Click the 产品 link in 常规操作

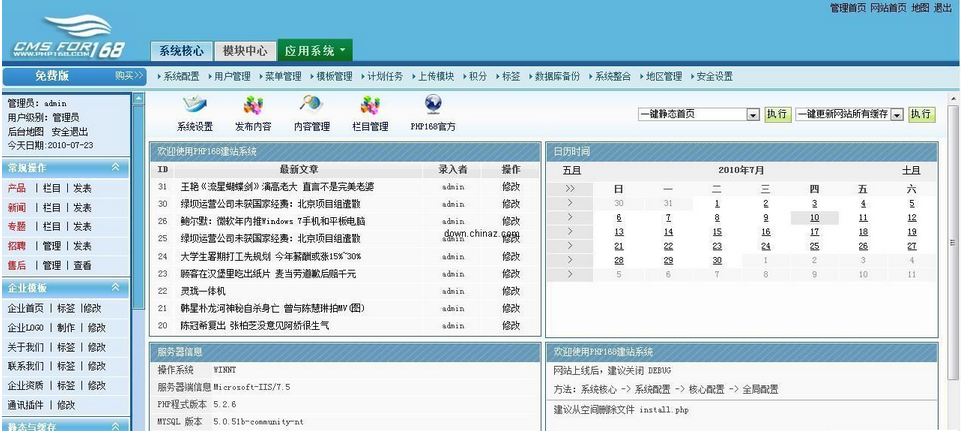[17, 188]
